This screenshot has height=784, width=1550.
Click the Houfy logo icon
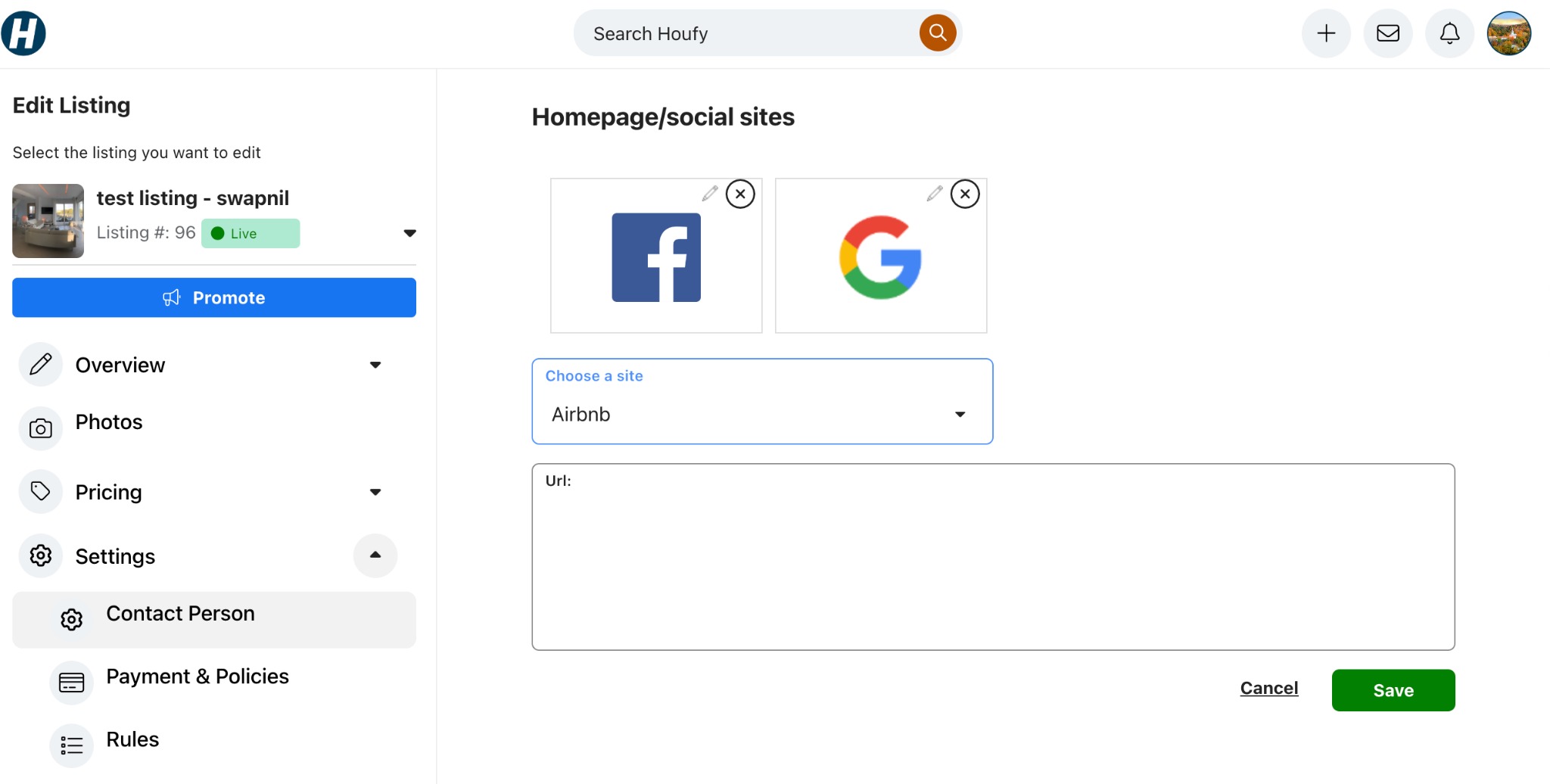[x=23, y=33]
